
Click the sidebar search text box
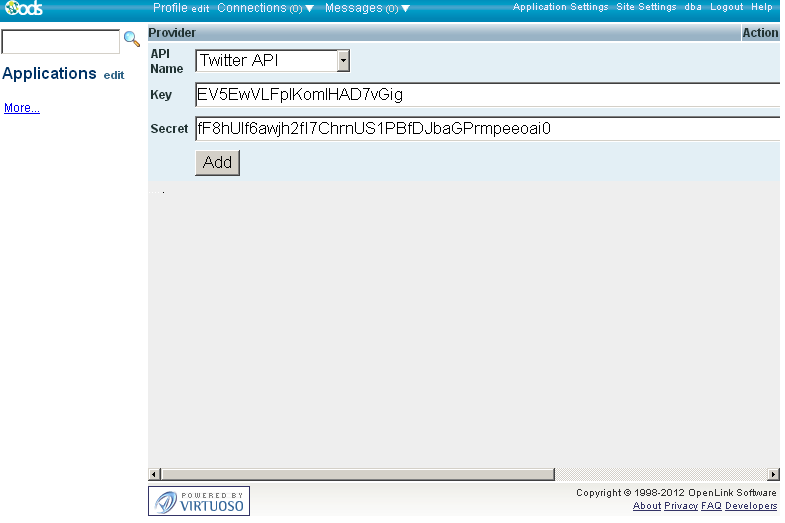[x=61, y=41]
